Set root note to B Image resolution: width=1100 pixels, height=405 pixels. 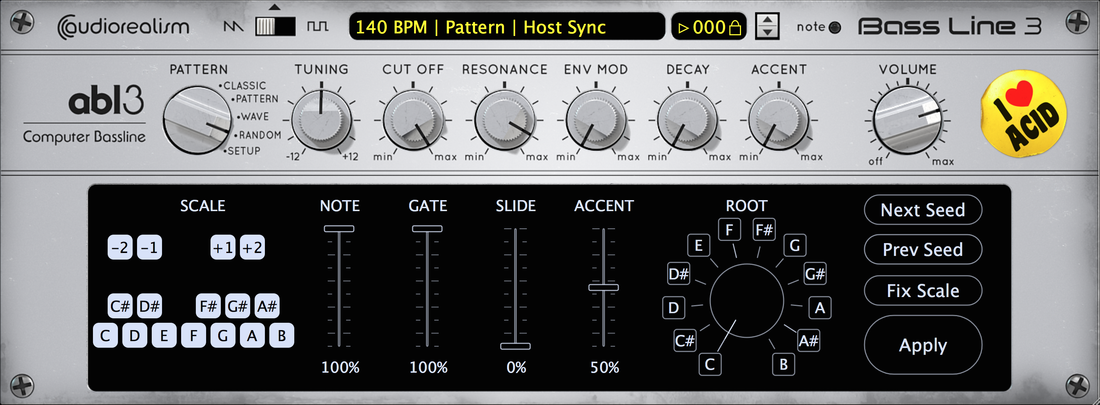pos(783,364)
